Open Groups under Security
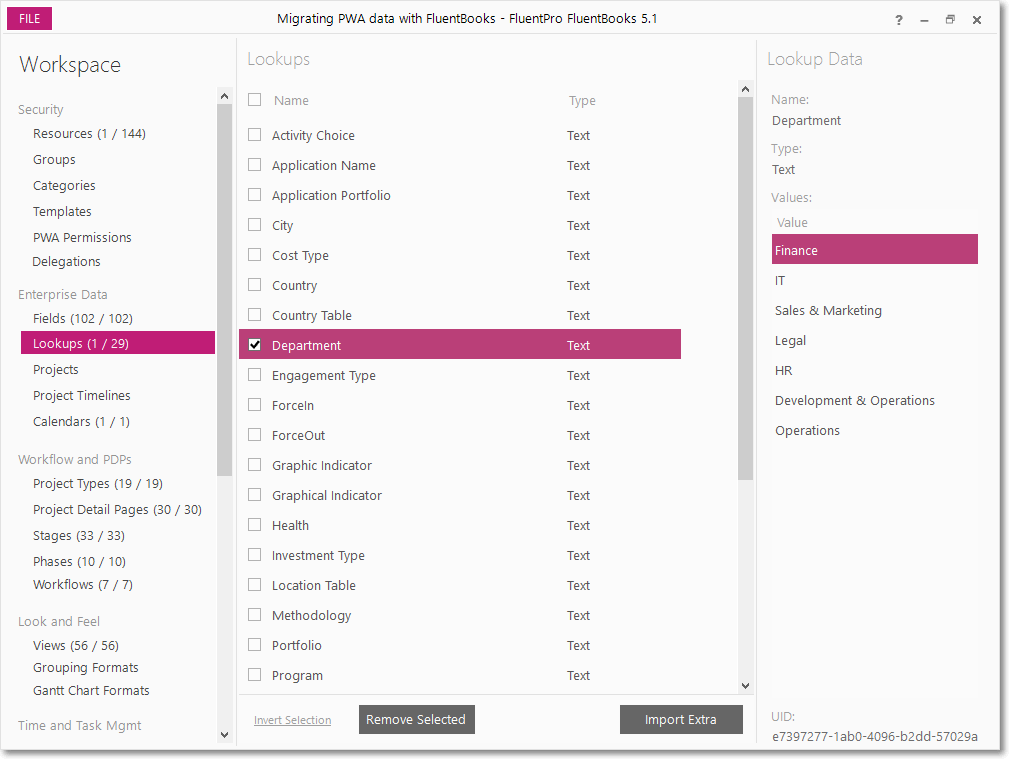Image resolution: width=1009 pixels, height=759 pixels. (54, 160)
